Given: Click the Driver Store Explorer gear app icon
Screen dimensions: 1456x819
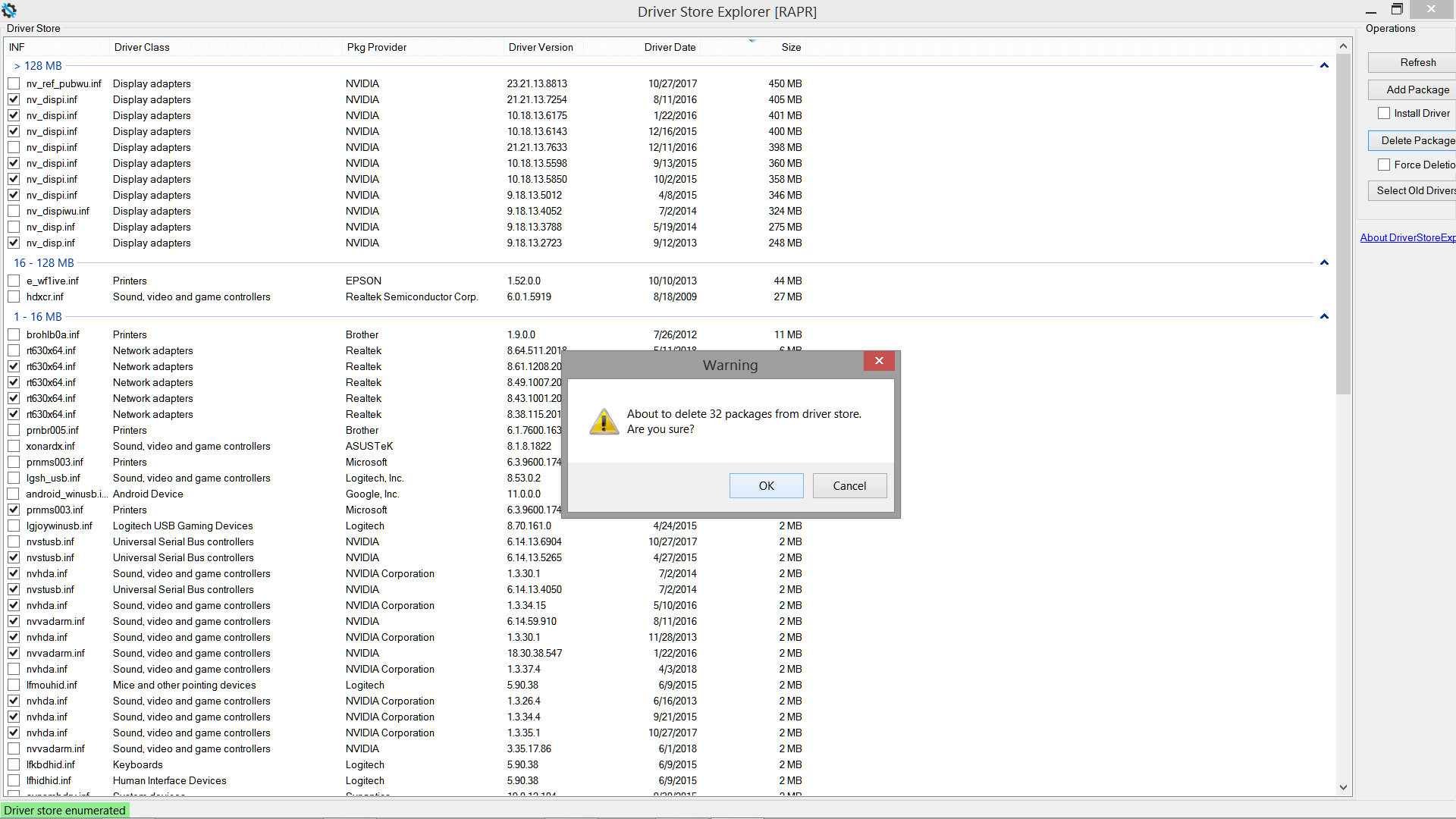Looking at the screenshot, I should tap(9, 11).
